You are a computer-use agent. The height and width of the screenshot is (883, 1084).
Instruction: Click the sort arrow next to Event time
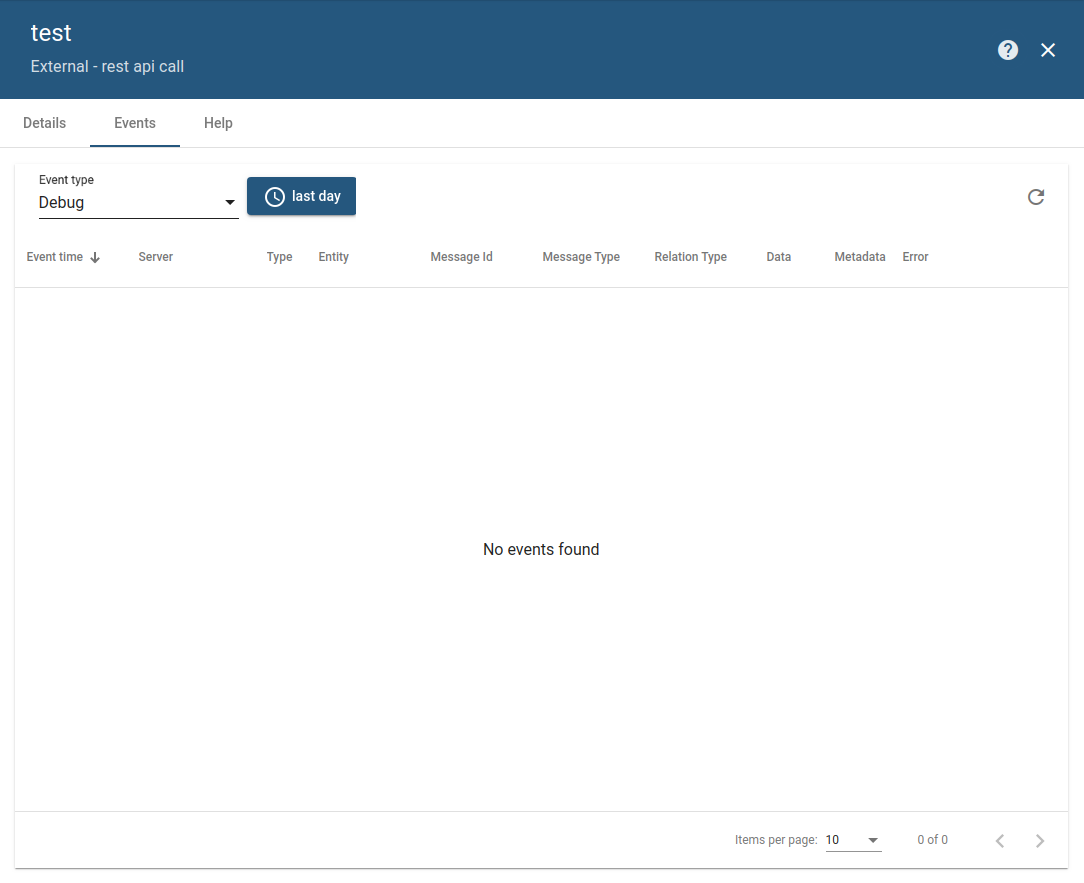96,257
